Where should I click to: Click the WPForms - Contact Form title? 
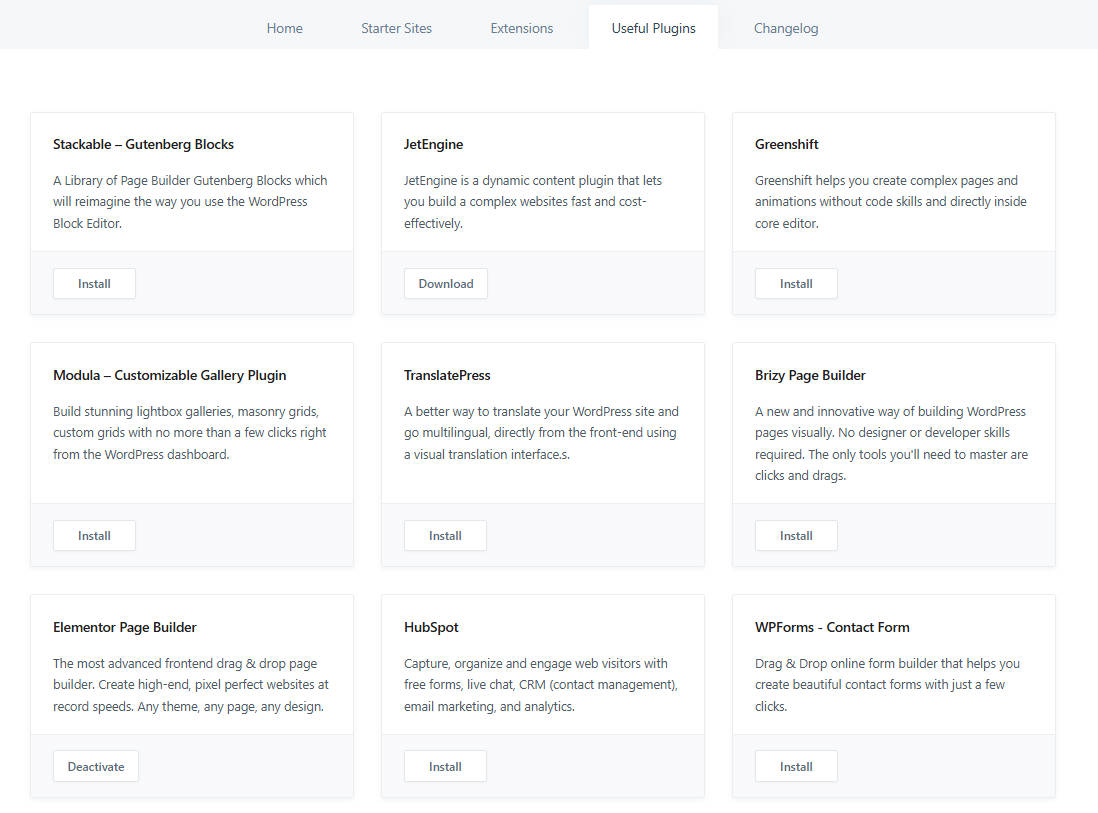click(x=832, y=627)
